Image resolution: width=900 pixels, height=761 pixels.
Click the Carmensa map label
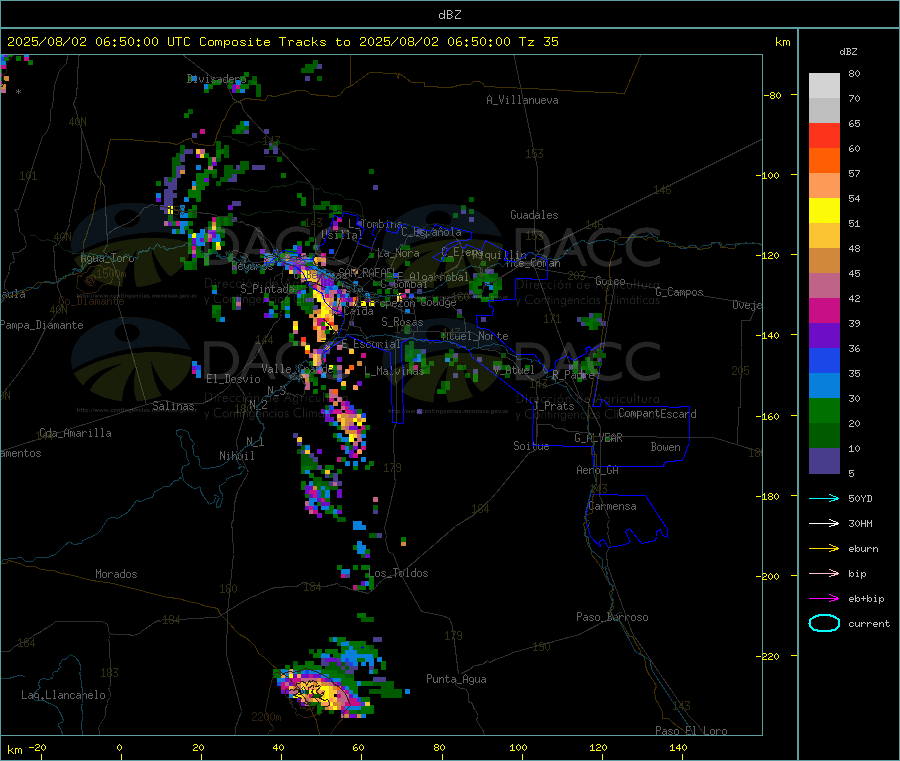click(612, 506)
